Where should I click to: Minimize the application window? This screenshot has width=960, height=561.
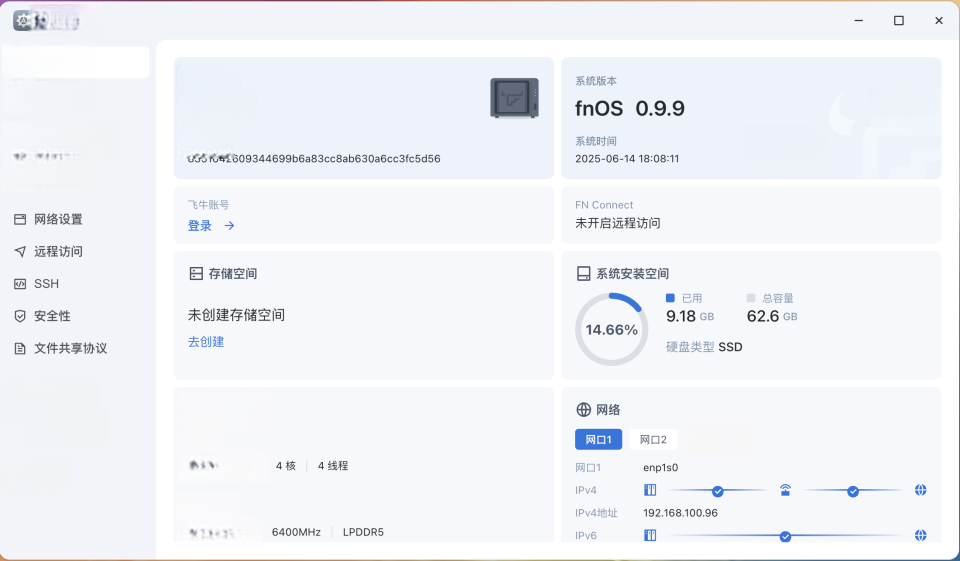(859, 21)
